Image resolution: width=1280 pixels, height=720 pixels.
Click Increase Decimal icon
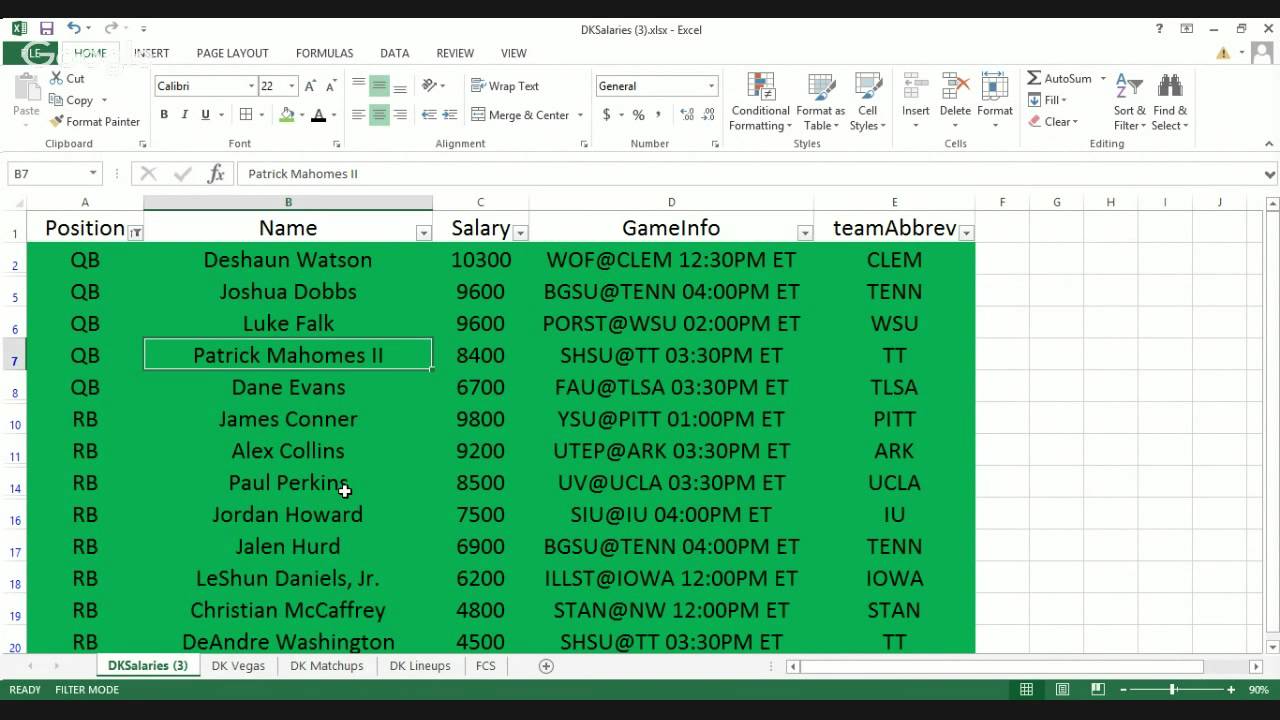(x=686, y=115)
